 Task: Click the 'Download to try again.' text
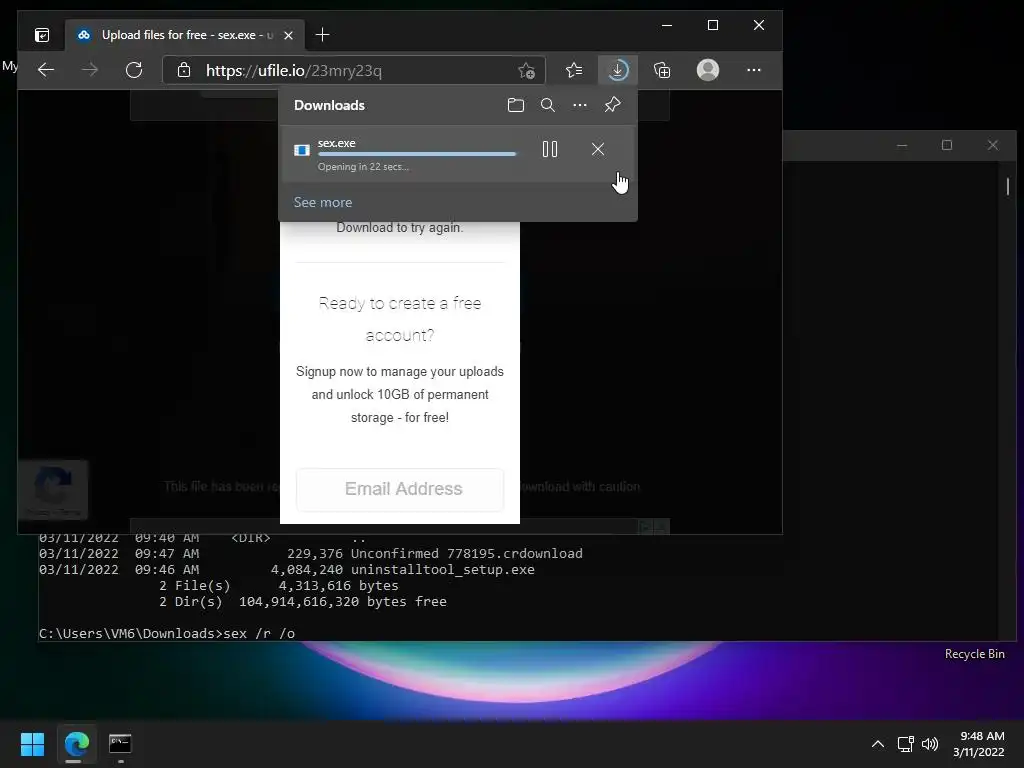click(x=400, y=227)
